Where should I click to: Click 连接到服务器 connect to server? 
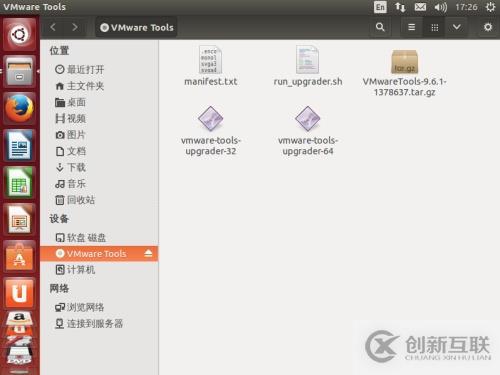pyautogui.click(x=99, y=323)
